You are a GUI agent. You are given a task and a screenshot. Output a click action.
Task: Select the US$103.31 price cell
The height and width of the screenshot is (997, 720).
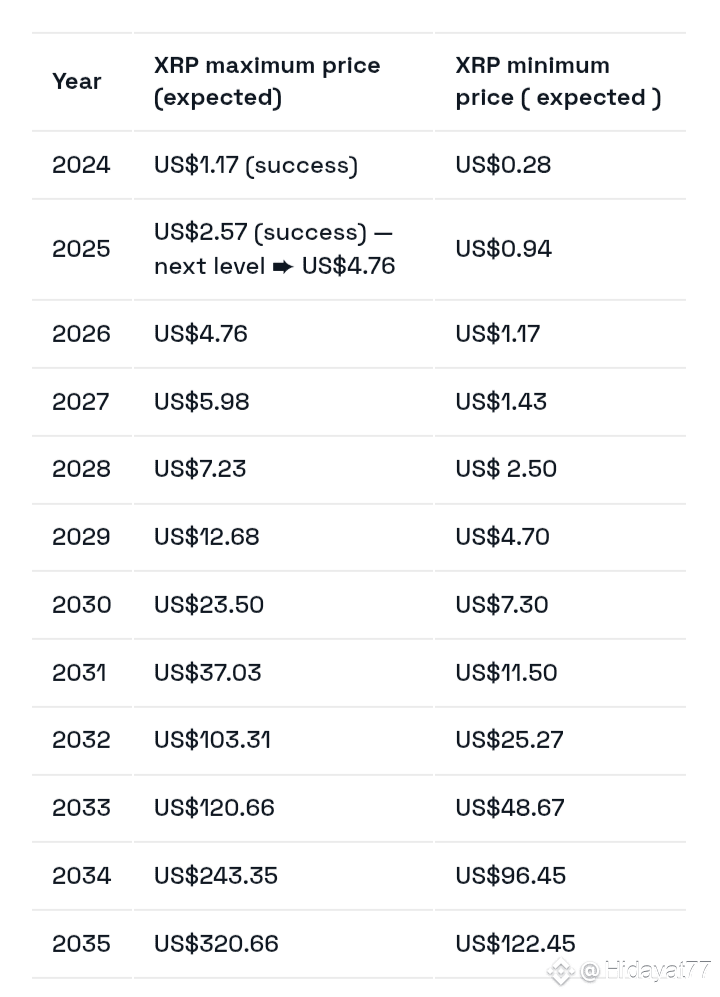212,739
